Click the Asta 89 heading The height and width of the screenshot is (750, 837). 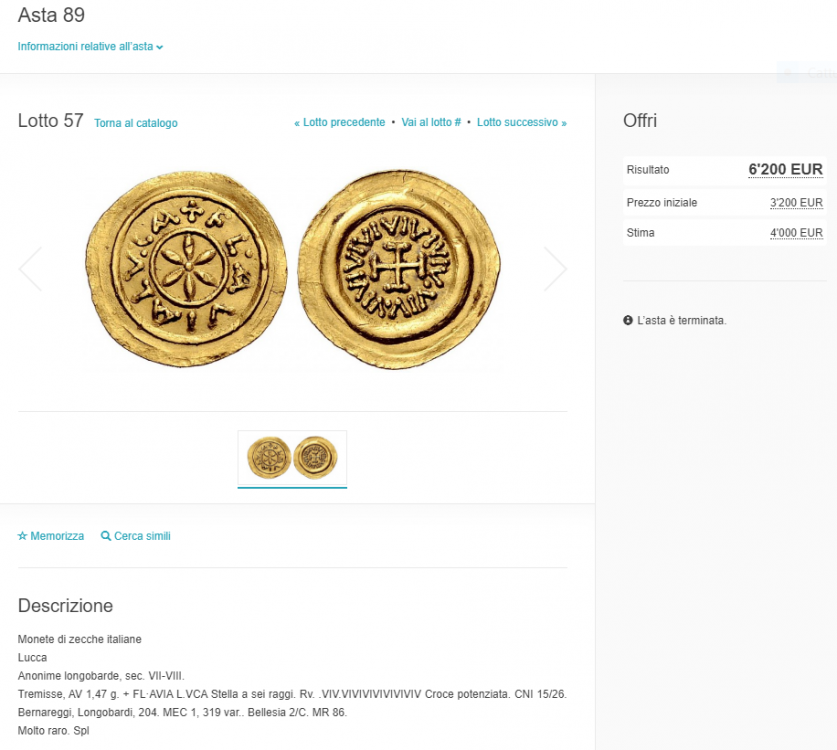coord(51,15)
